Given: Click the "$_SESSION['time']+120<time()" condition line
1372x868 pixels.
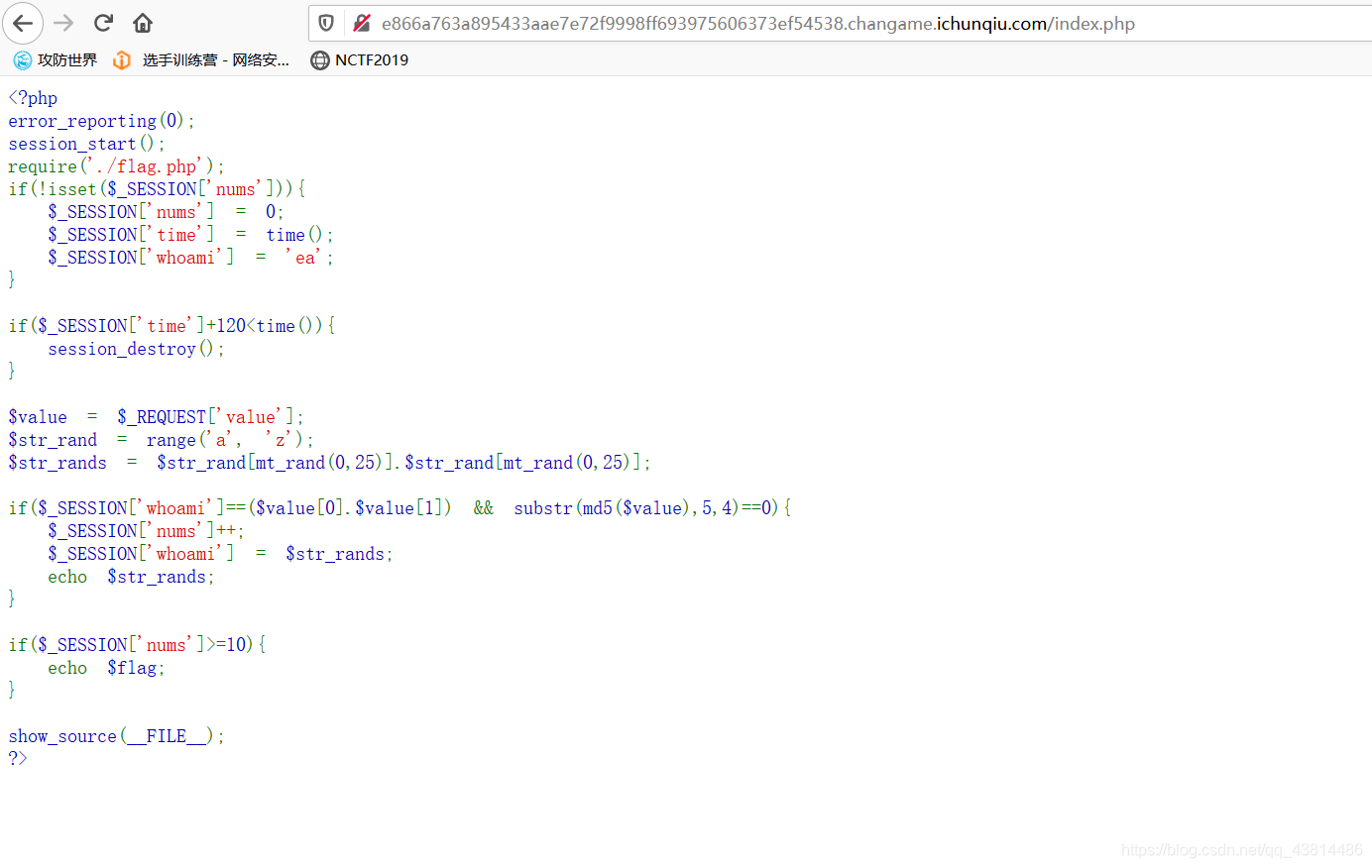Looking at the screenshot, I should (171, 326).
